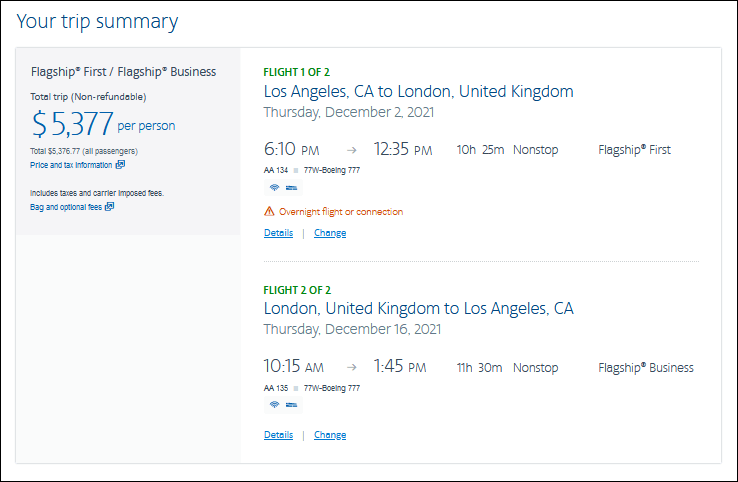
Task: Click the $5,377 per person total price
Action: tap(103, 124)
